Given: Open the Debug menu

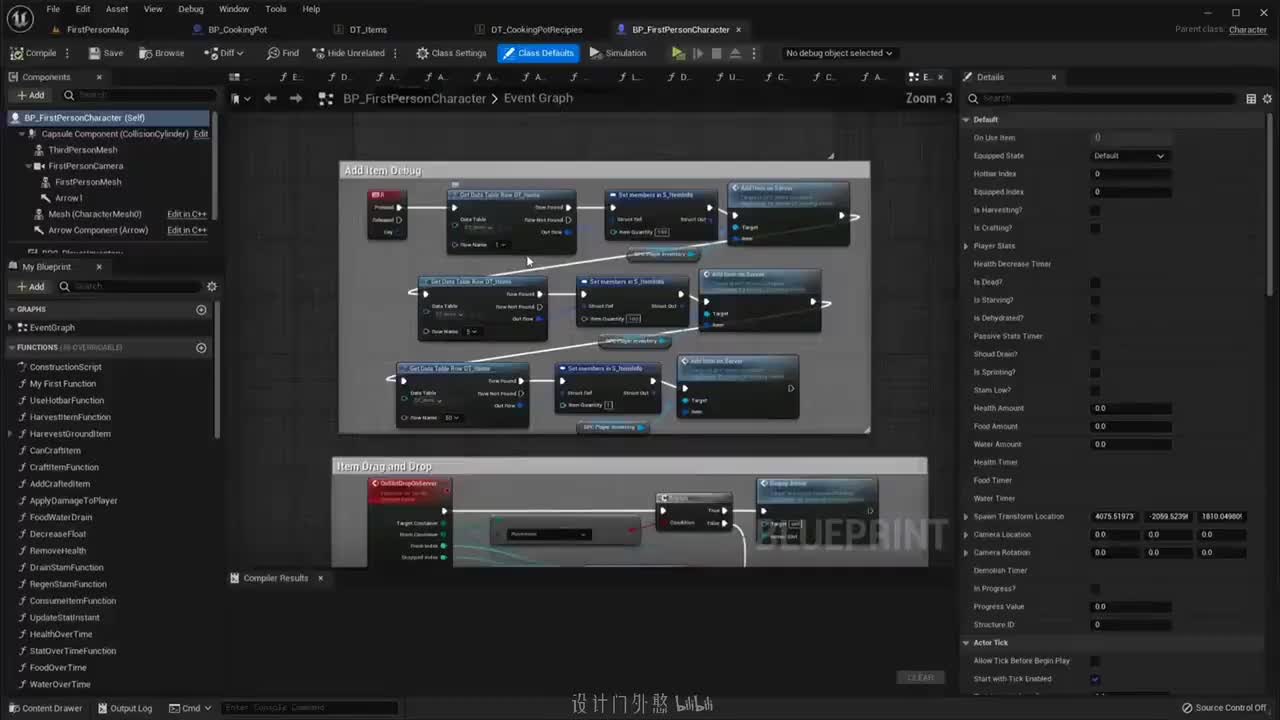Looking at the screenshot, I should click(190, 9).
